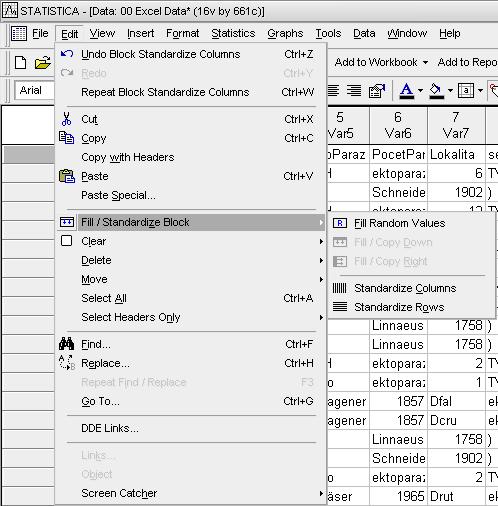Open the Add to Workbook dropdown arrow
The width and height of the screenshot is (498, 506).
tap(425, 62)
